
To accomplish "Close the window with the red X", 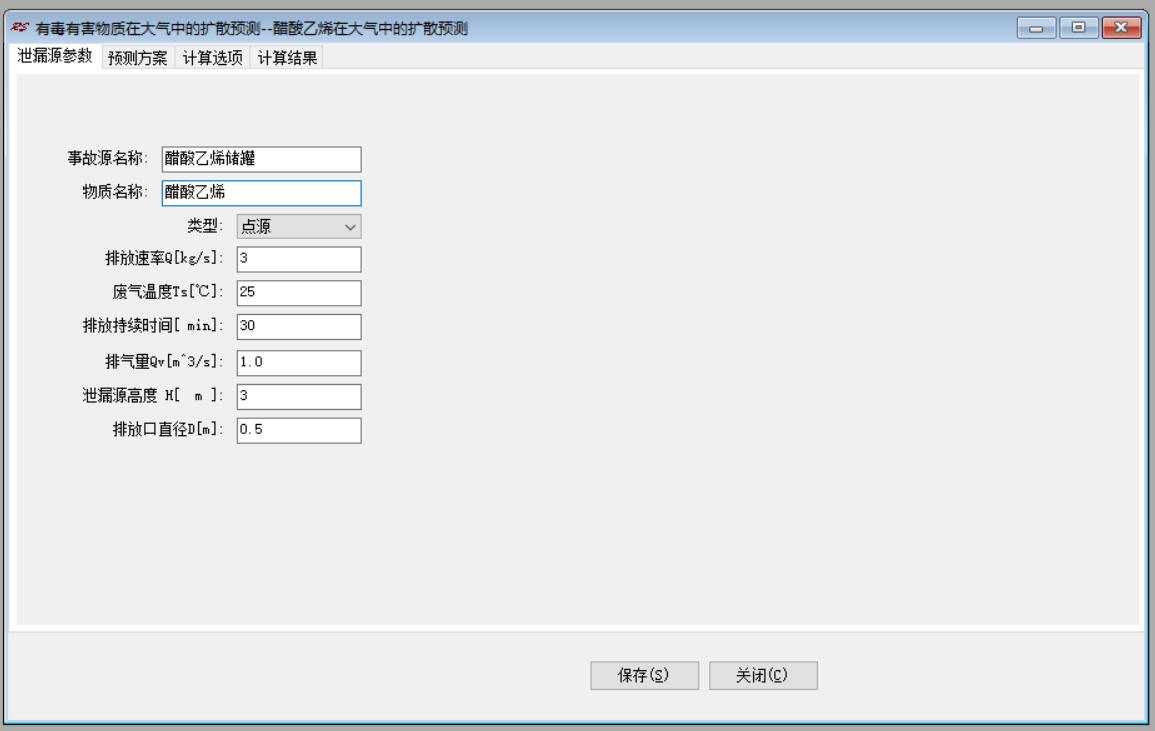I will click(1121, 28).
